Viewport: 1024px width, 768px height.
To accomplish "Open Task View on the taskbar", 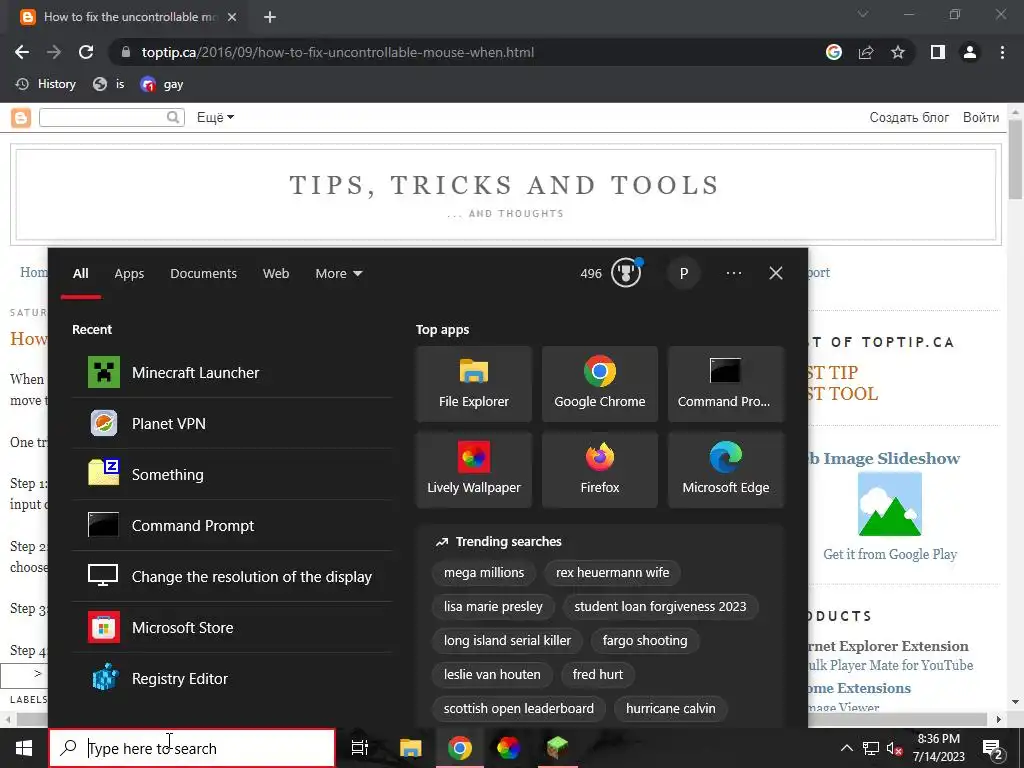I will (x=359, y=748).
